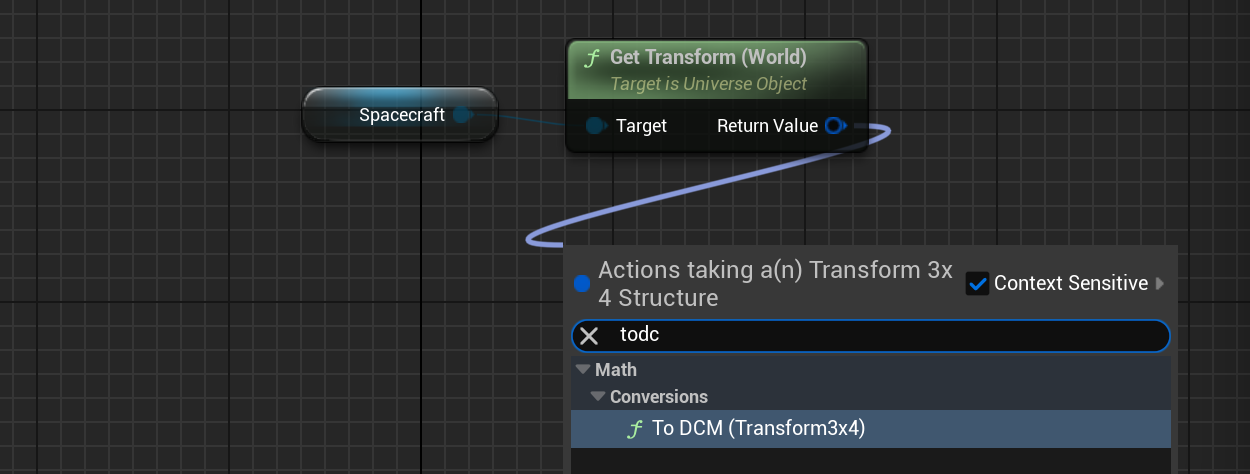Viewport: 1250px width, 474px height.
Task: Select the Get Transform (World) node title
Action: coord(708,58)
